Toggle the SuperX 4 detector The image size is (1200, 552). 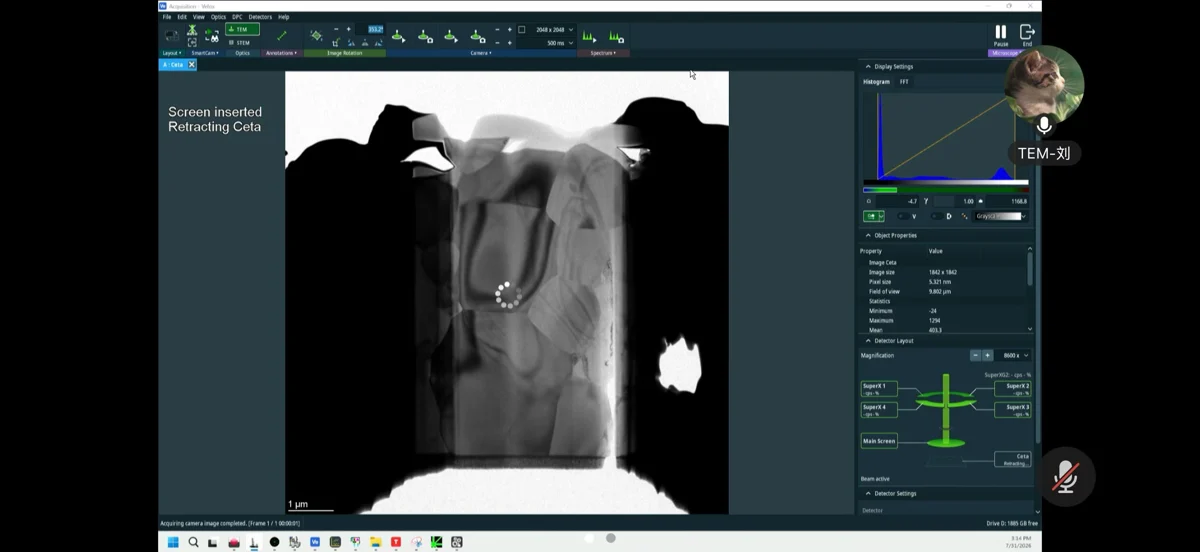pyautogui.click(x=879, y=410)
